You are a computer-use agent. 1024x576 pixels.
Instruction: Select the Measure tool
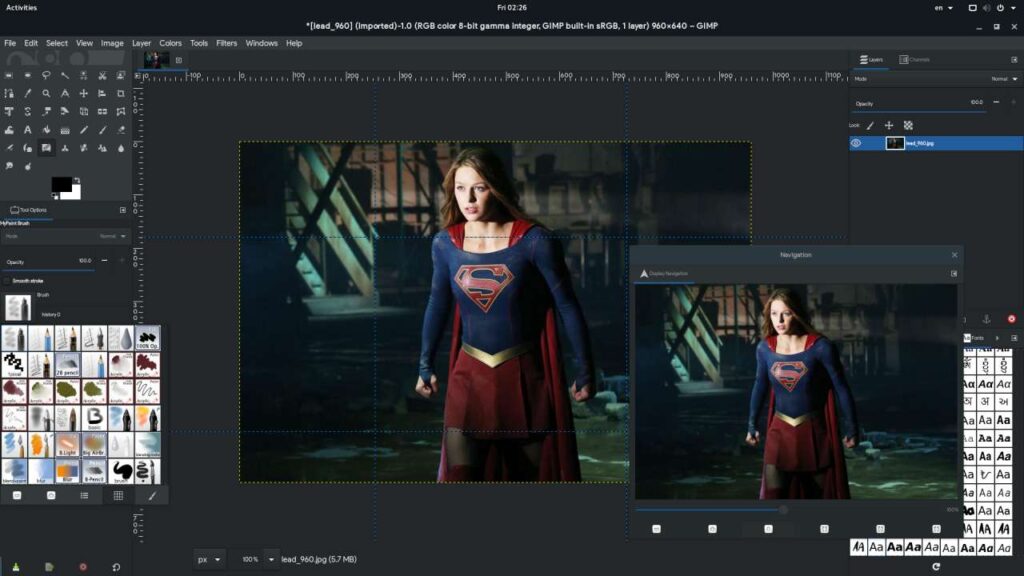(65, 93)
